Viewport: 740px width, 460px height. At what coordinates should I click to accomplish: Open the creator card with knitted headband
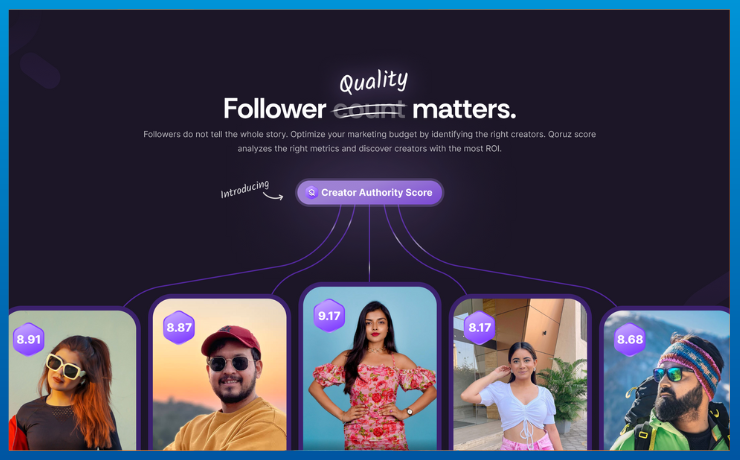(667, 380)
